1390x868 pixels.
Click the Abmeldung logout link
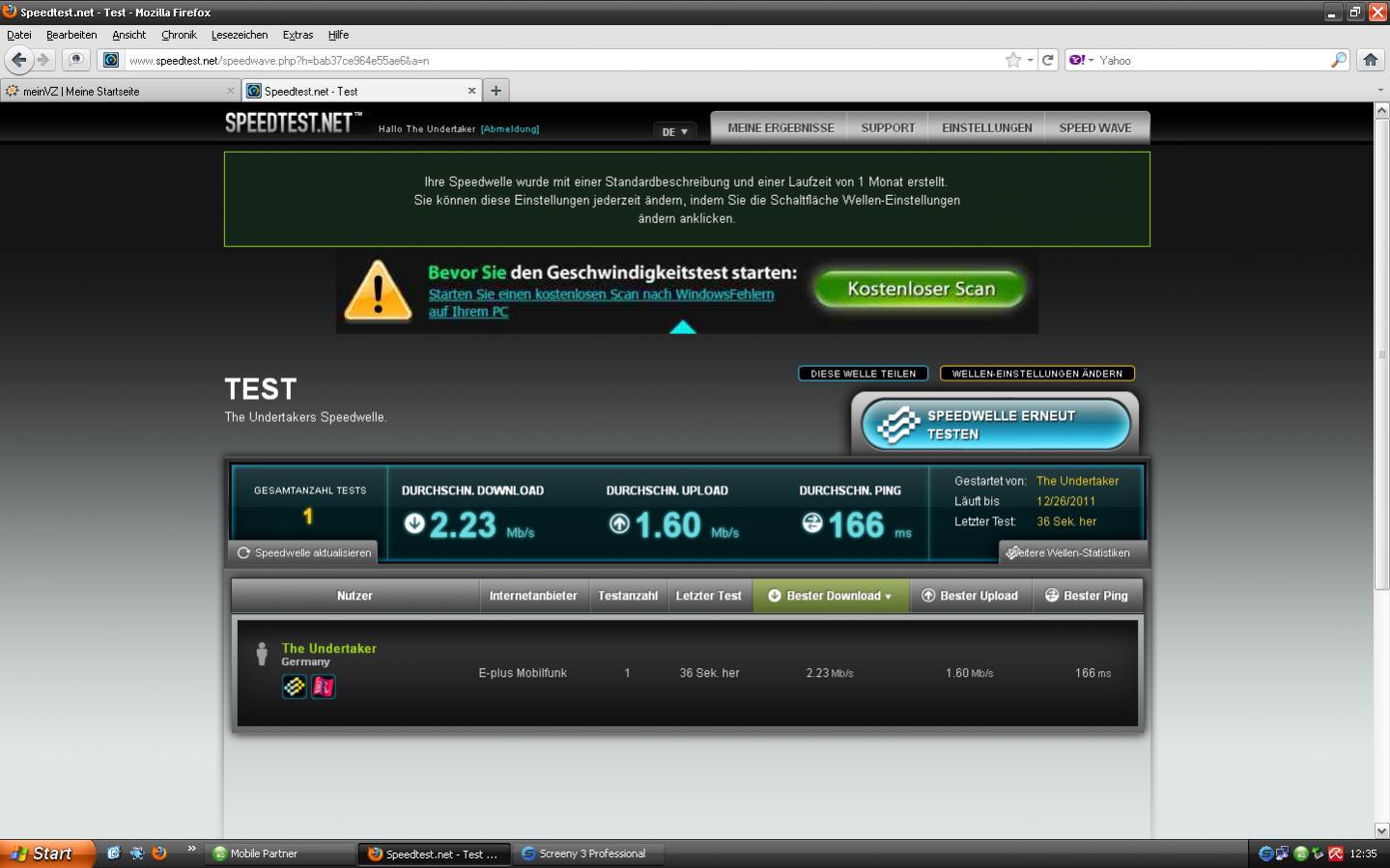coord(510,129)
